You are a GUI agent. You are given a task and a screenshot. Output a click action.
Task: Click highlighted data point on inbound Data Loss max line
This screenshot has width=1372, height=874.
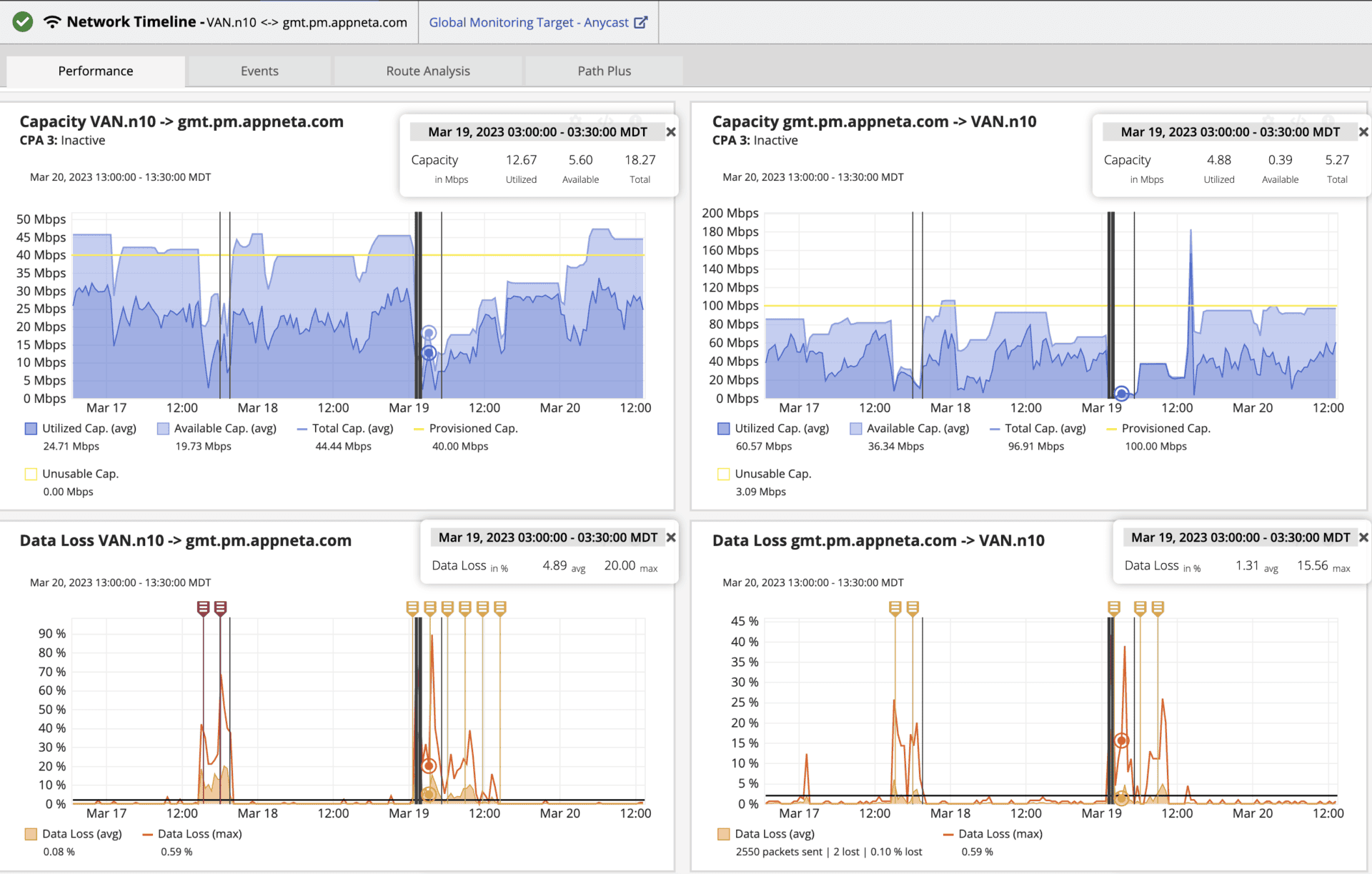(x=1121, y=741)
